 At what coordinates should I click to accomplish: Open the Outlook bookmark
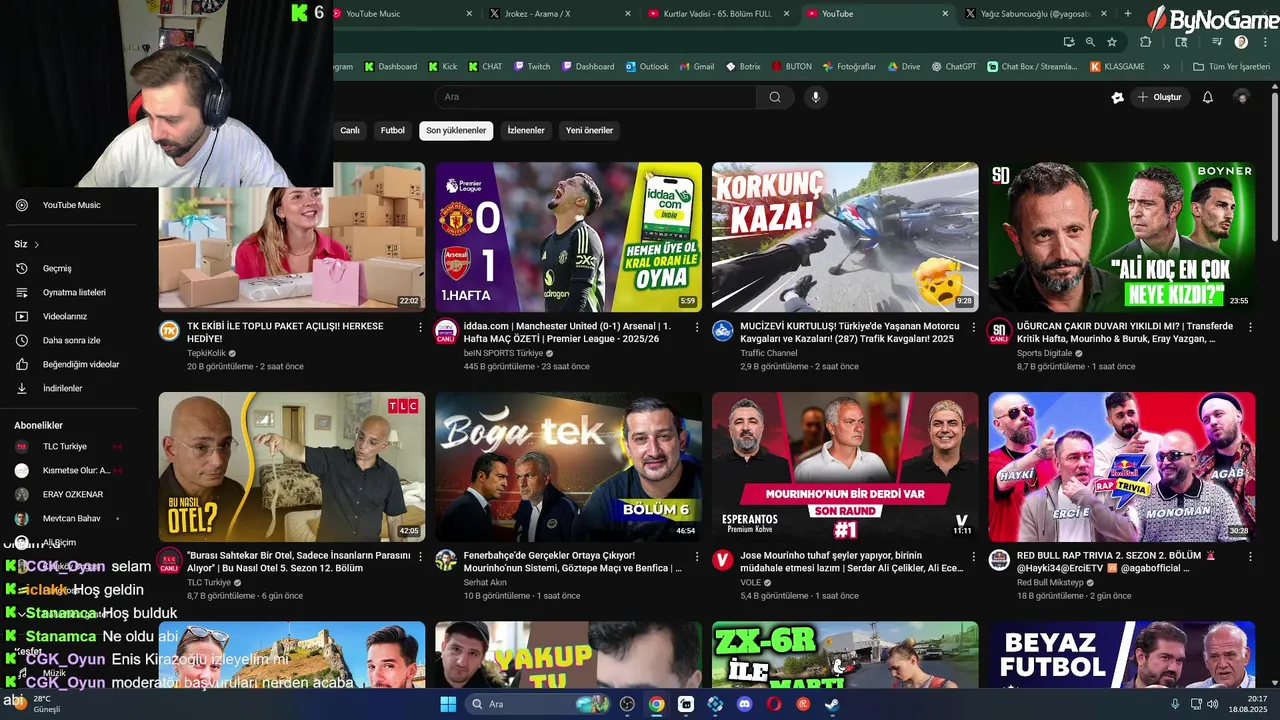(647, 66)
